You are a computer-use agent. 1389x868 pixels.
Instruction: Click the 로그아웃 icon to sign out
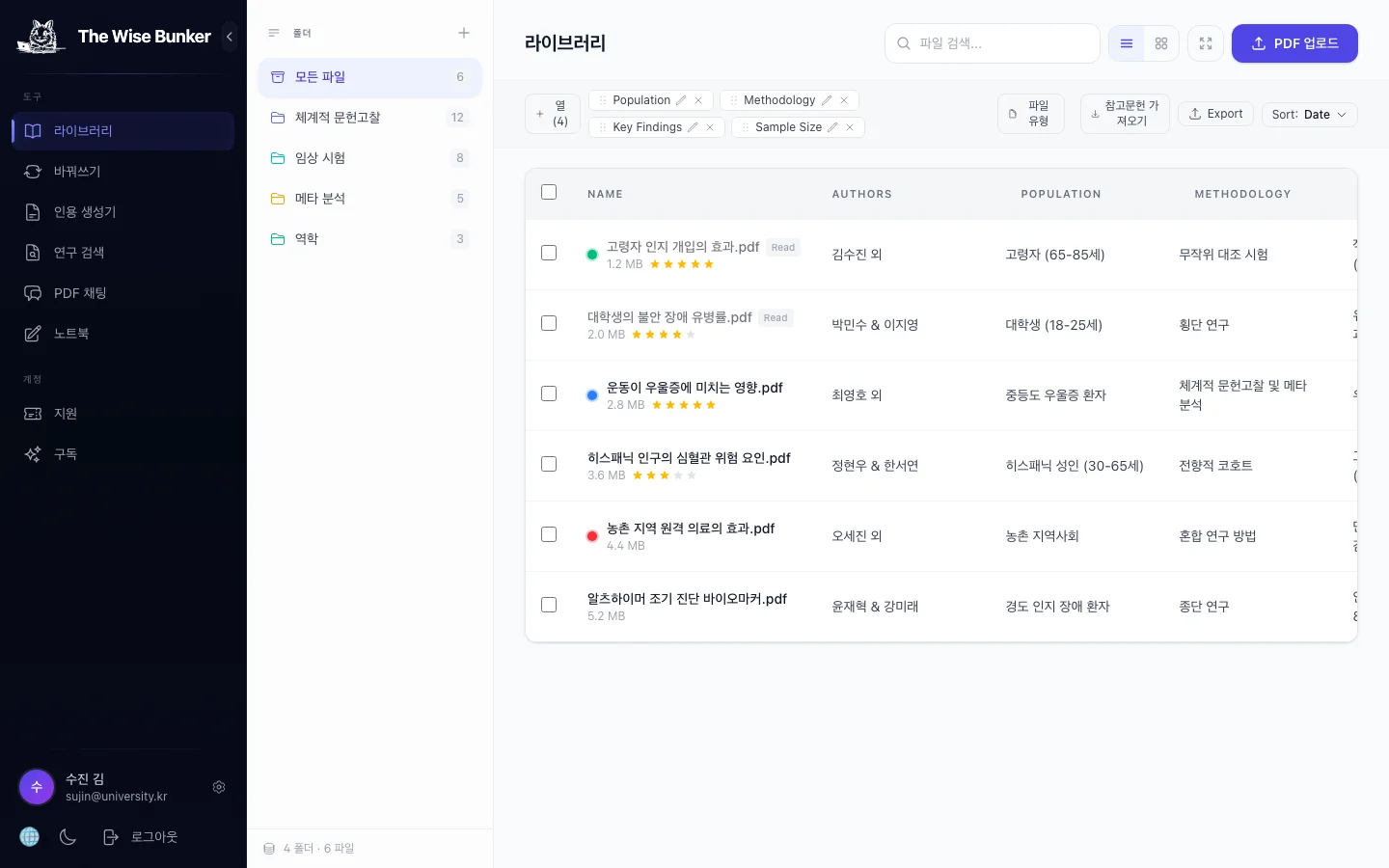click(x=111, y=837)
